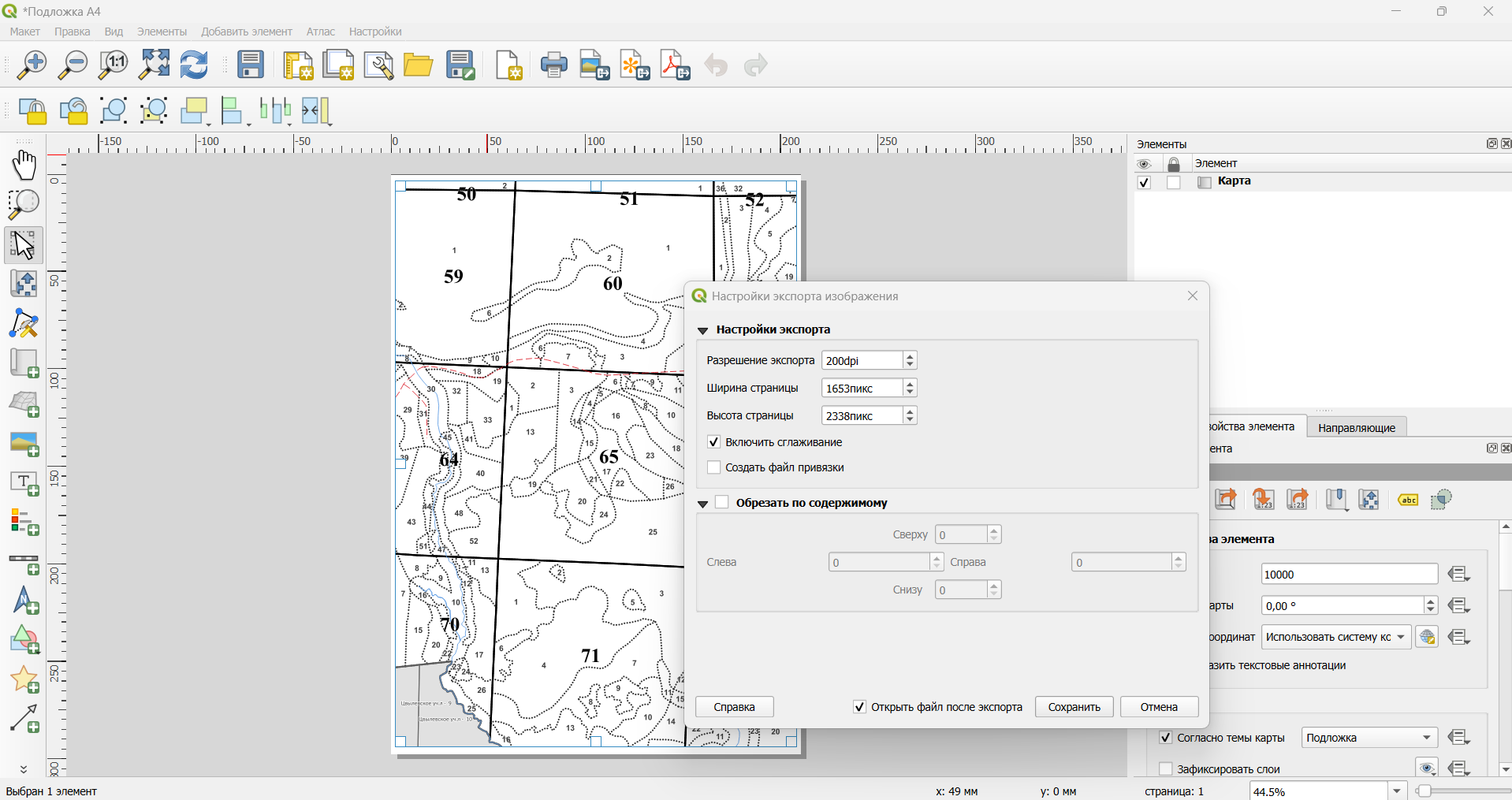This screenshot has height=800, width=1512.
Task: Select the Add arrow tool
Action: click(x=24, y=720)
